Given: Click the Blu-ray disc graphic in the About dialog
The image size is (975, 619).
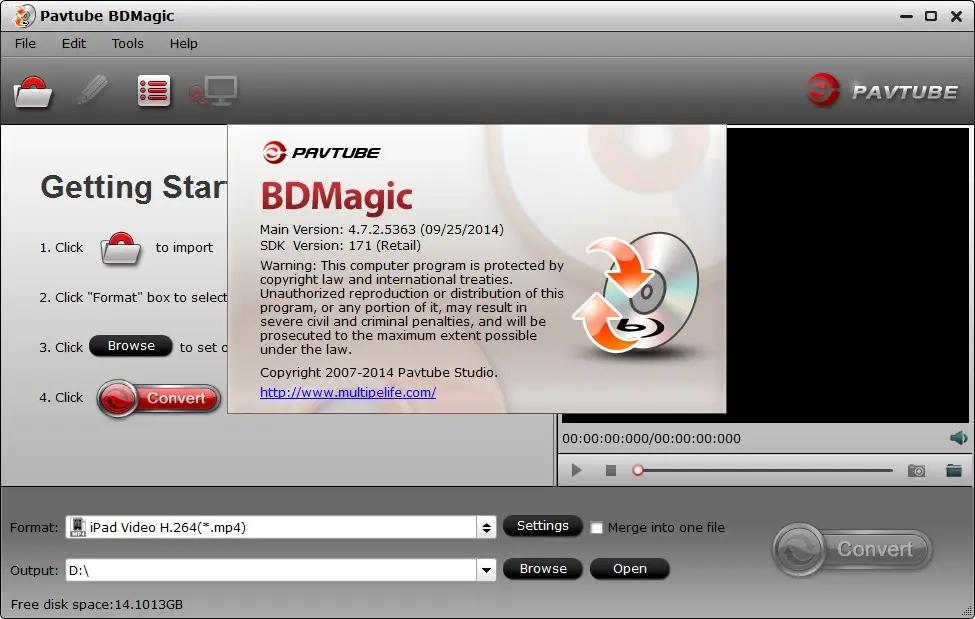Looking at the screenshot, I should [636, 292].
